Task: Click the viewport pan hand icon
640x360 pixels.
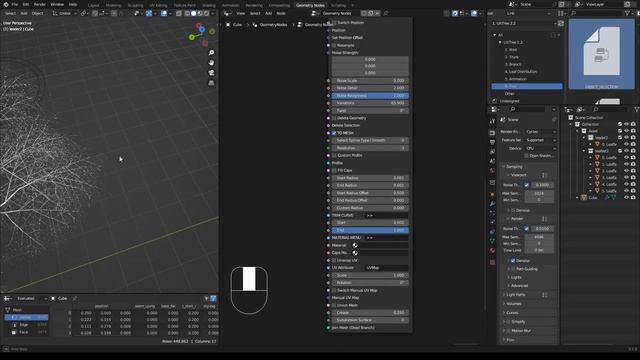Action: click(211, 62)
